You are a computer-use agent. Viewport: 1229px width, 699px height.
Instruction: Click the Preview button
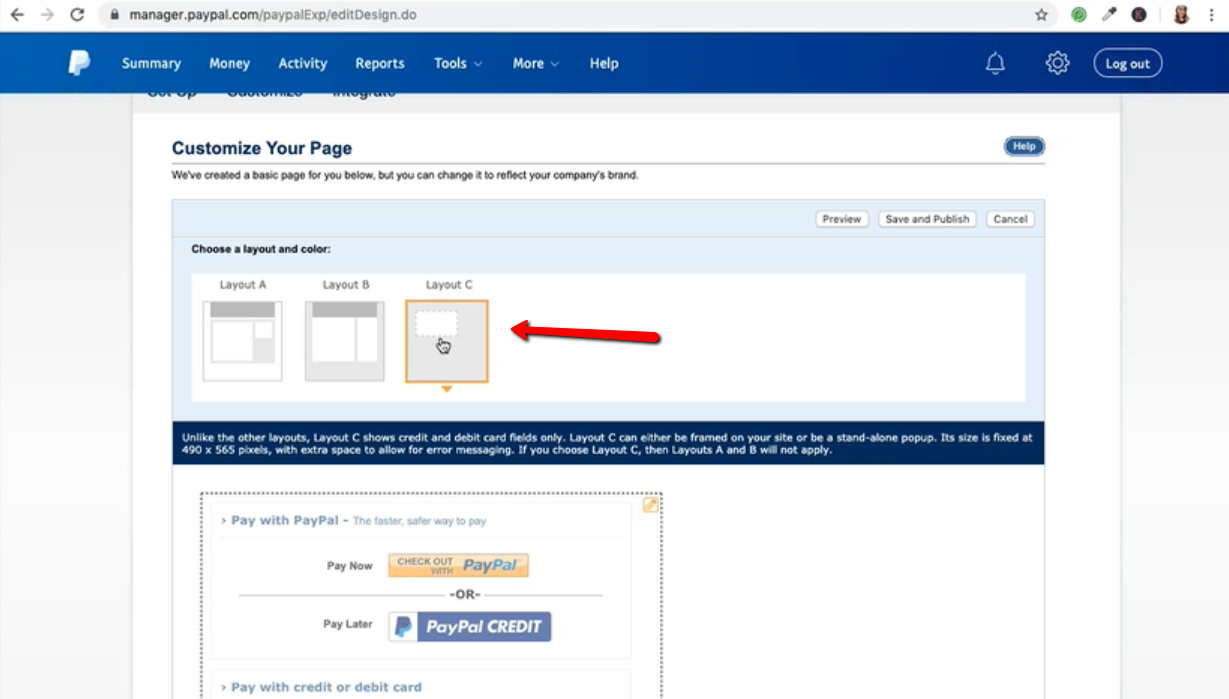coord(842,219)
